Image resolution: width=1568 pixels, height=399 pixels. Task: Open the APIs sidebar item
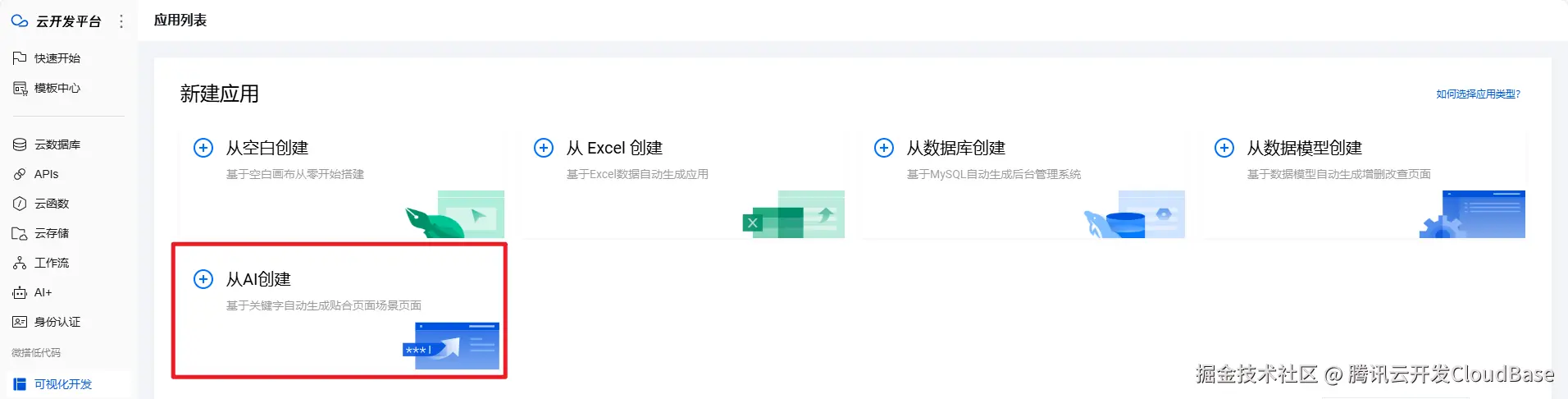point(46,174)
